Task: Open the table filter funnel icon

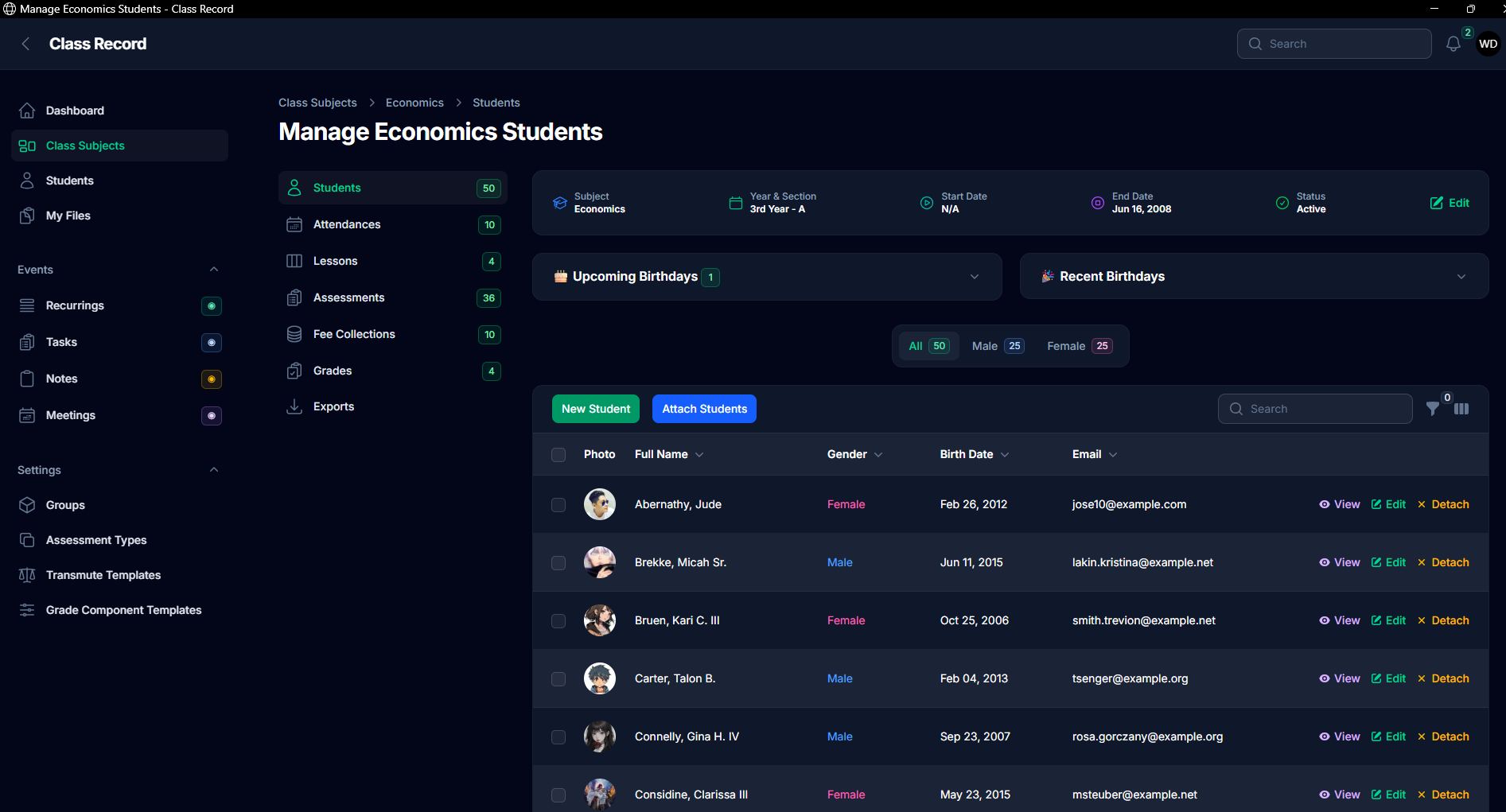Action: coord(1432,409)
